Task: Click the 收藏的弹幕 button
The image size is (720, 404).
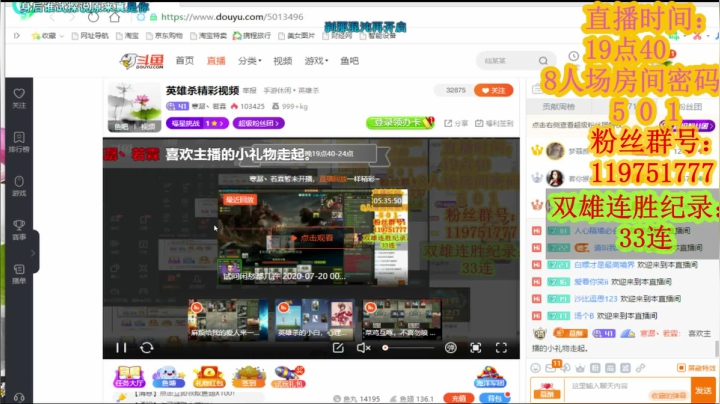Action: (x=669, y=395)
